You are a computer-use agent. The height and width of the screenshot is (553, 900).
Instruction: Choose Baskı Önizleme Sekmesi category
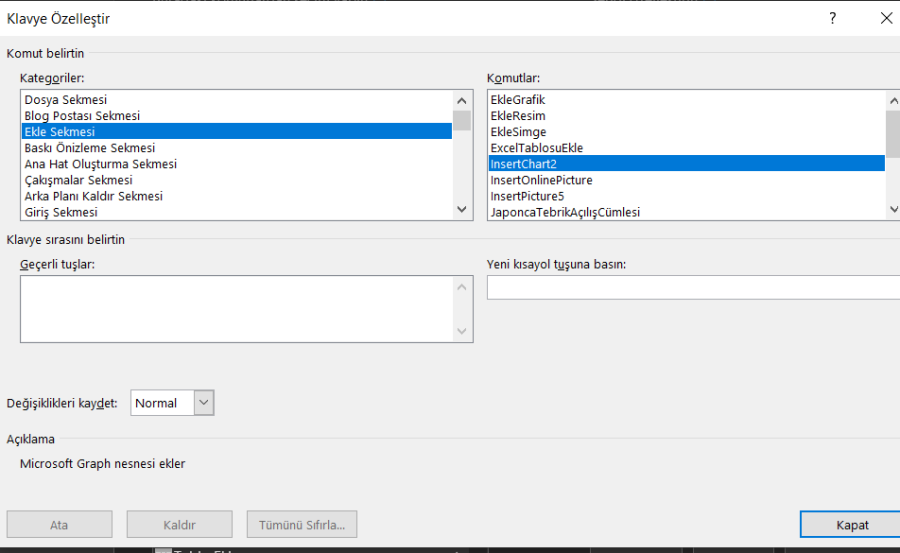89,148
